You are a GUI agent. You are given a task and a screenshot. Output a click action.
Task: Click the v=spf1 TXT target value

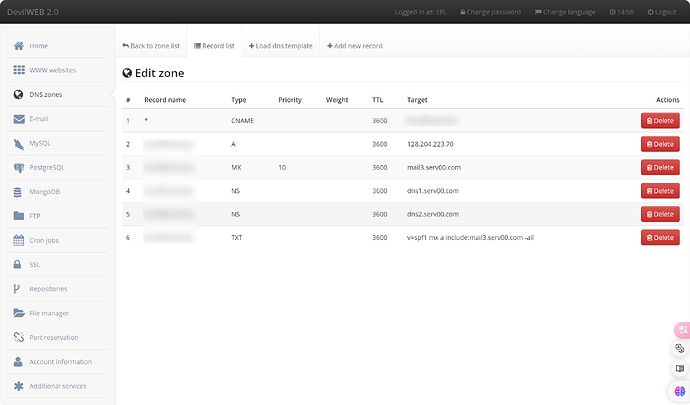coord(470,237)
